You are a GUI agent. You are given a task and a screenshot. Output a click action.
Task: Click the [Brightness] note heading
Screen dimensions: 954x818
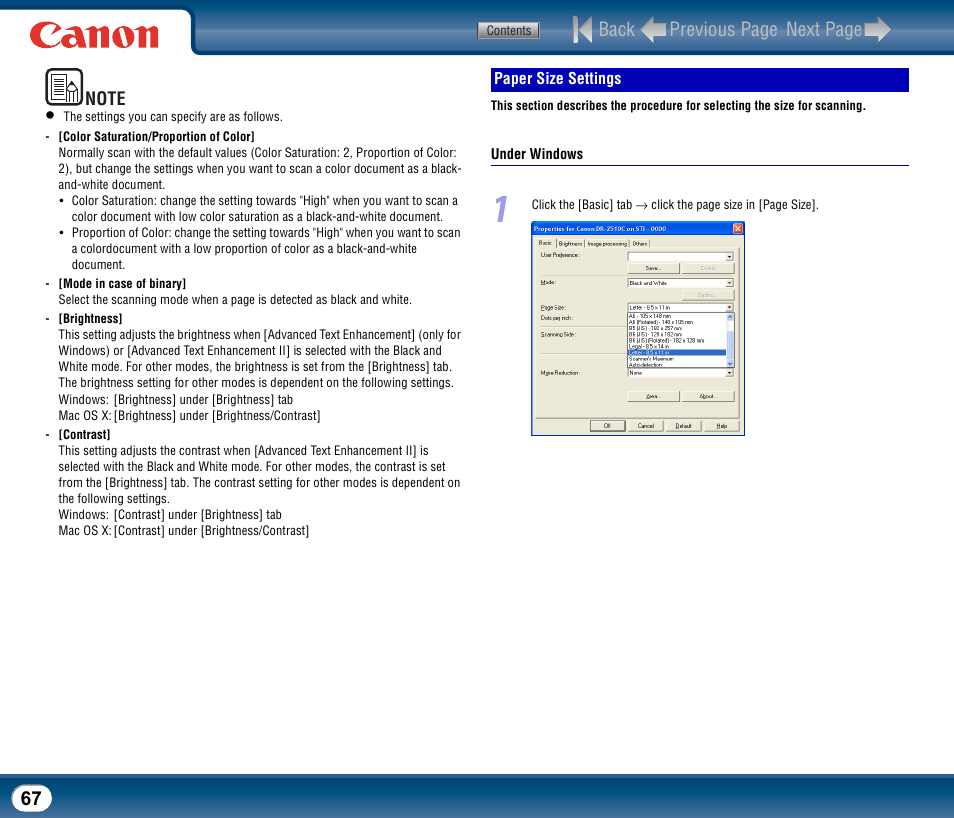coord(90,318)
